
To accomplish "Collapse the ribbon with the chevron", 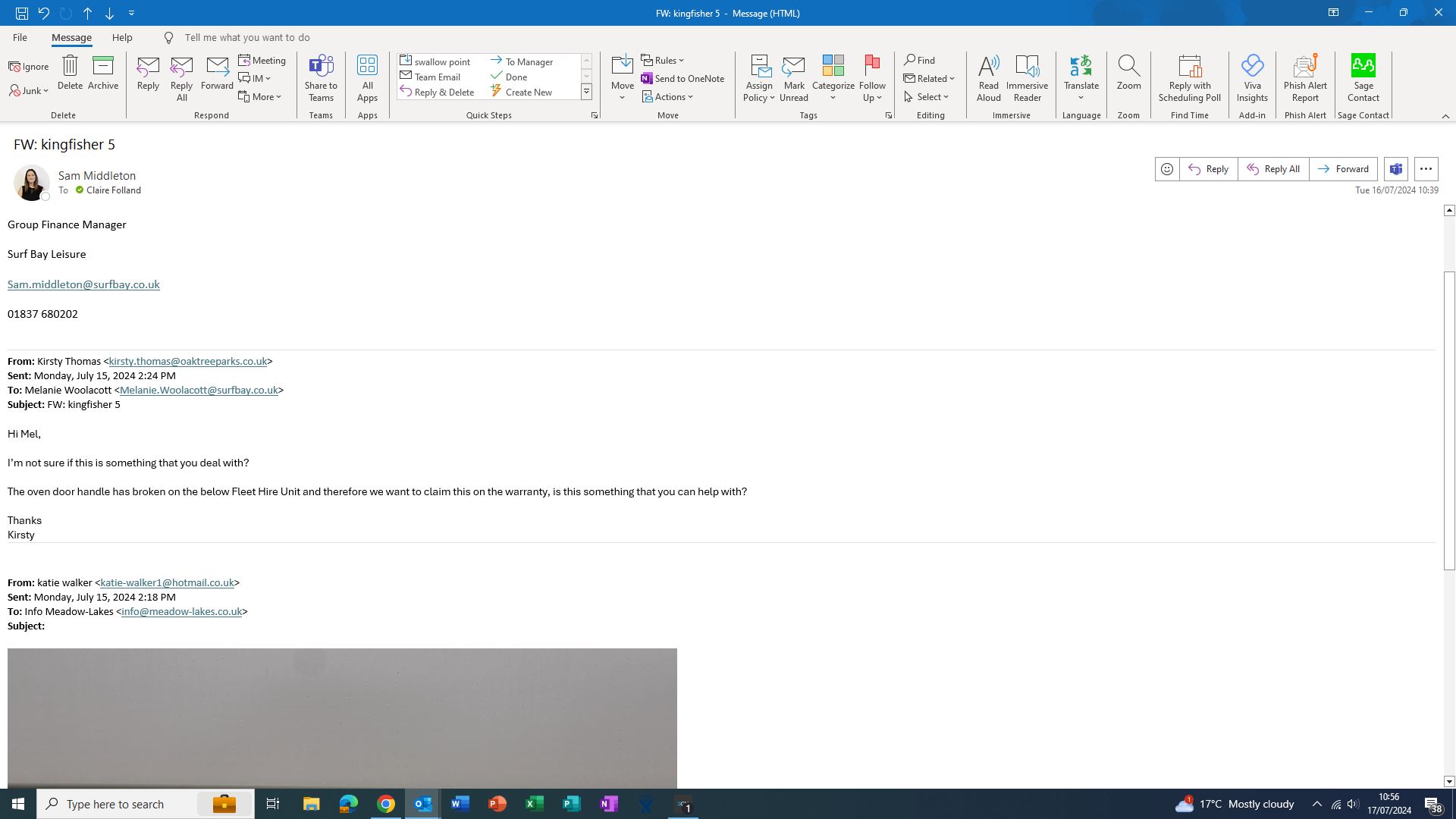I will coord(1445,116).
